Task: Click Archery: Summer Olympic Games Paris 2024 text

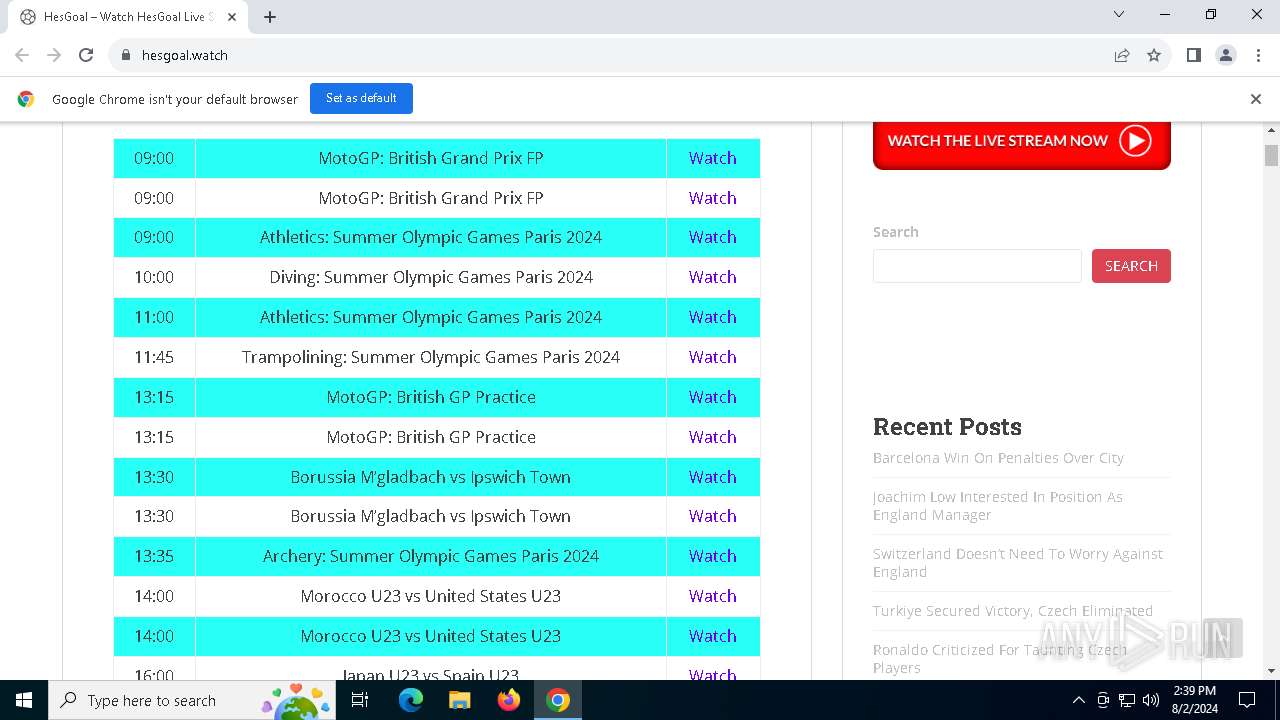Action: pyautogui.click(x=431, y=556)
